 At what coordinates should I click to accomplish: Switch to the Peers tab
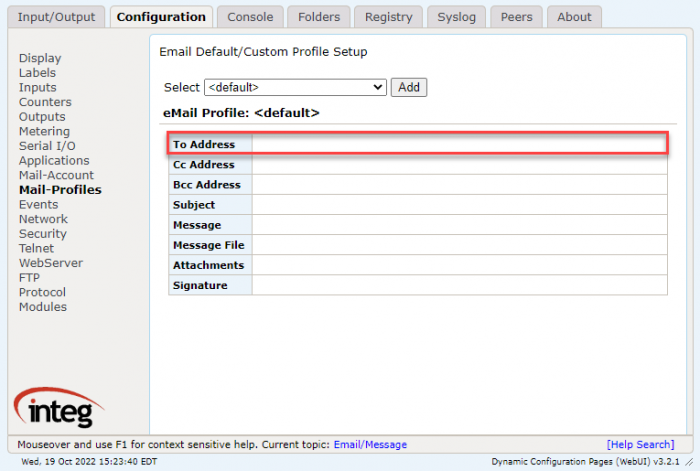coord(517,17)
